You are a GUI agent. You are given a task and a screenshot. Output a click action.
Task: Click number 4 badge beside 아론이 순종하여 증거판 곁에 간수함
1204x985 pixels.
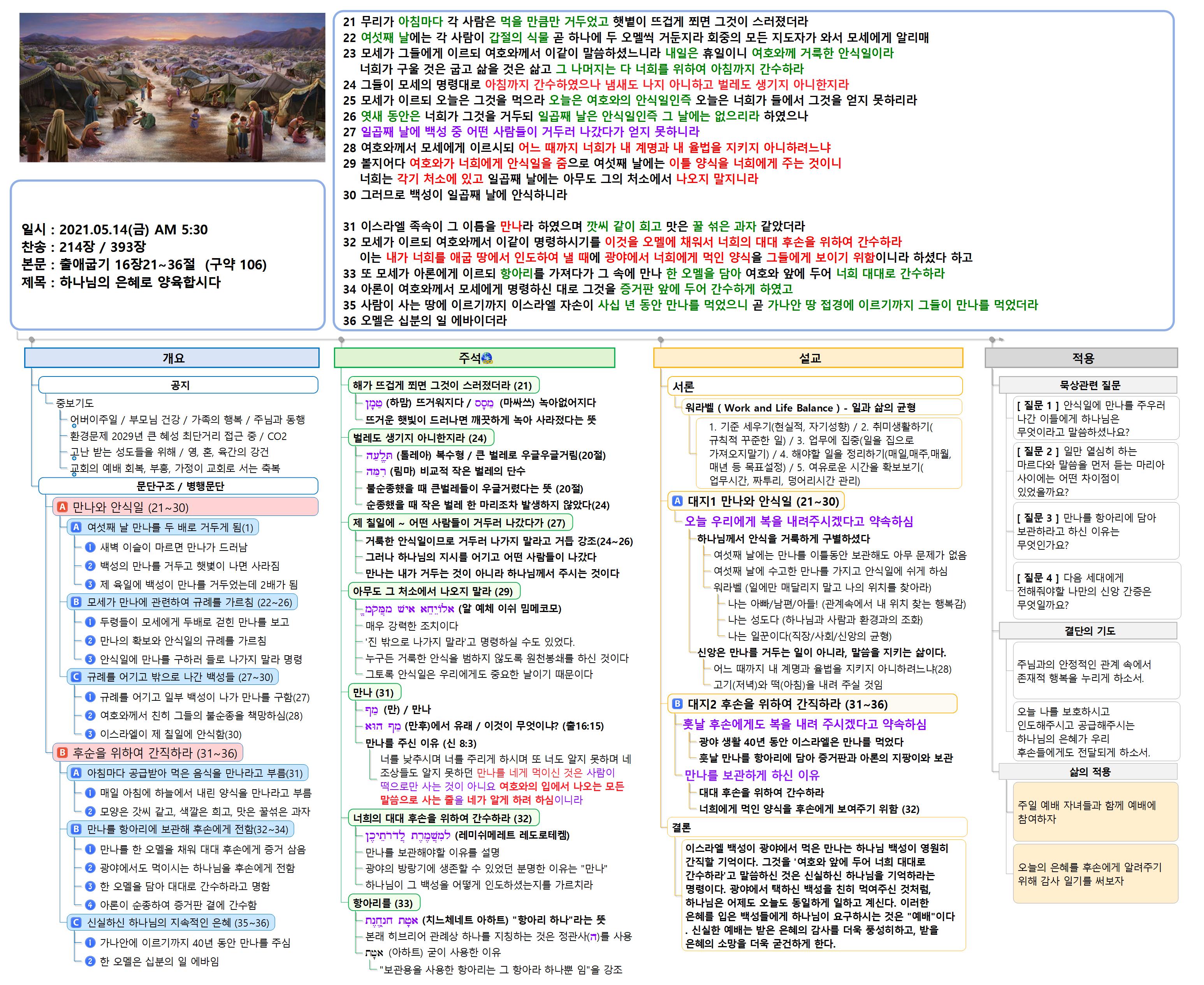point(90,905)
